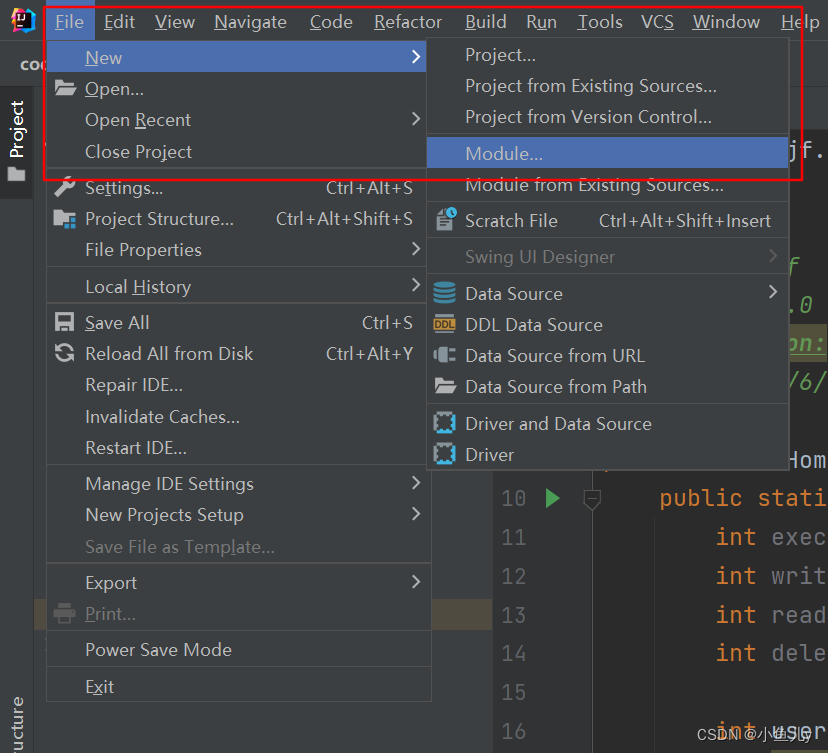
Task: Open the Build menu
Action: tap(486, 22)
